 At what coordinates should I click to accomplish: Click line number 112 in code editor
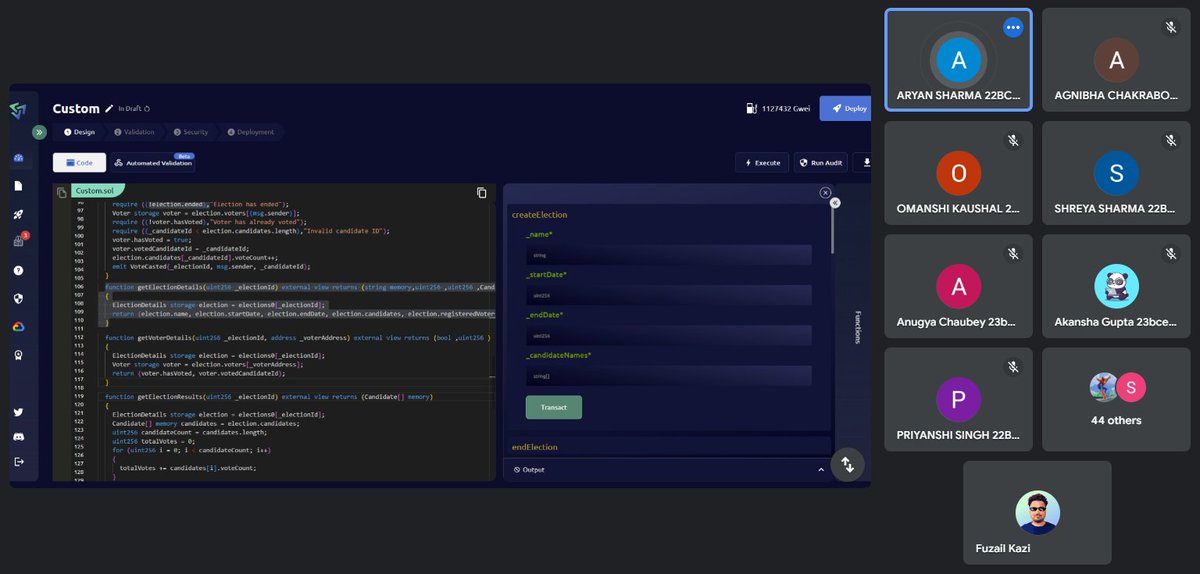click(x=78, y=338)
